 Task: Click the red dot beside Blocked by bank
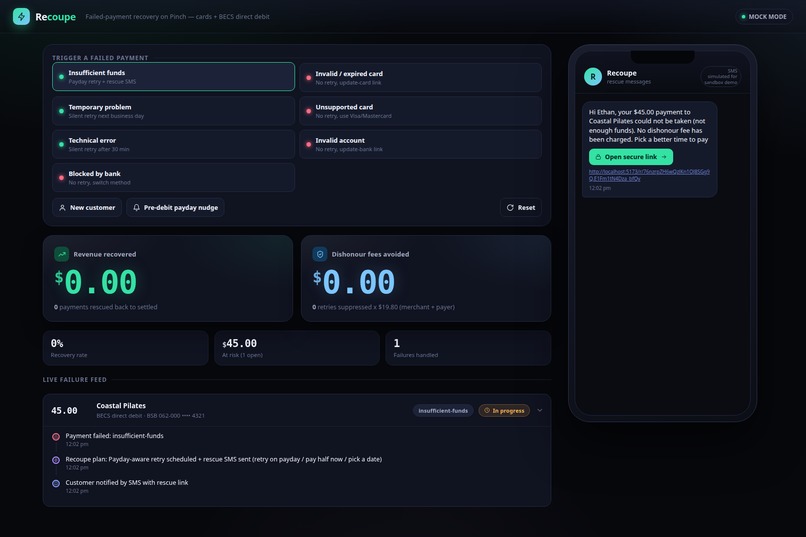(61, 178)
